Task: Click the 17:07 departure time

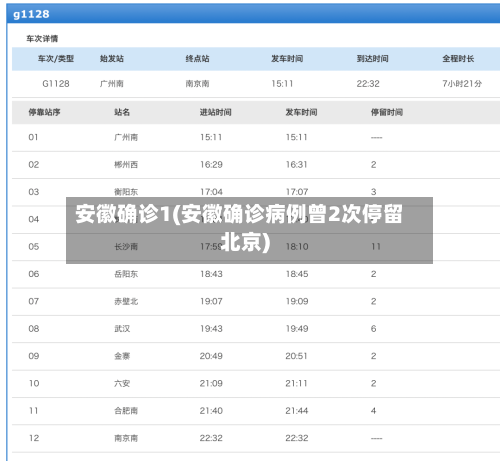Action: tap(297, 192)
